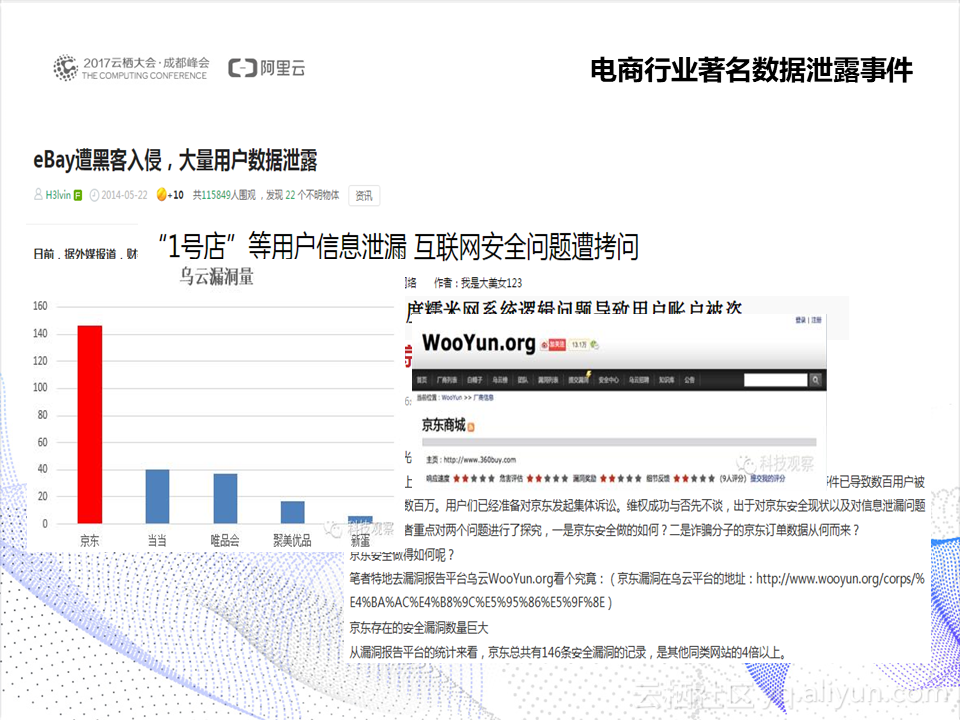Click the text 京东存在的安全漏洞数量巨大
This screenshot has width=960, height=720.
tap(419, 628)
